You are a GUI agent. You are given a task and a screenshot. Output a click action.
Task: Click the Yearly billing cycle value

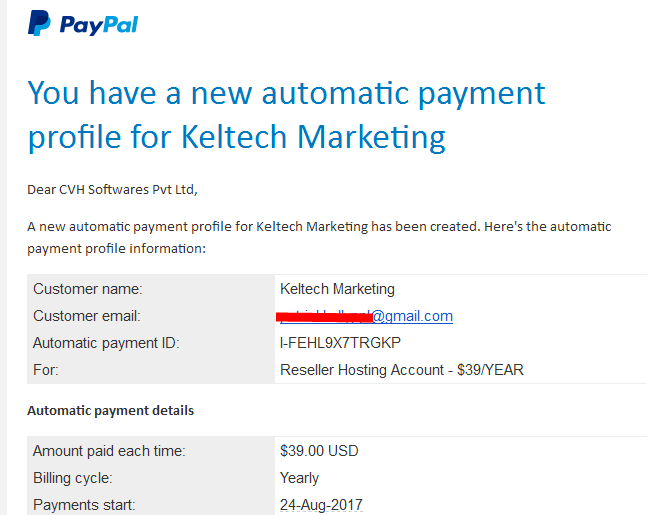tap(299, 478)
